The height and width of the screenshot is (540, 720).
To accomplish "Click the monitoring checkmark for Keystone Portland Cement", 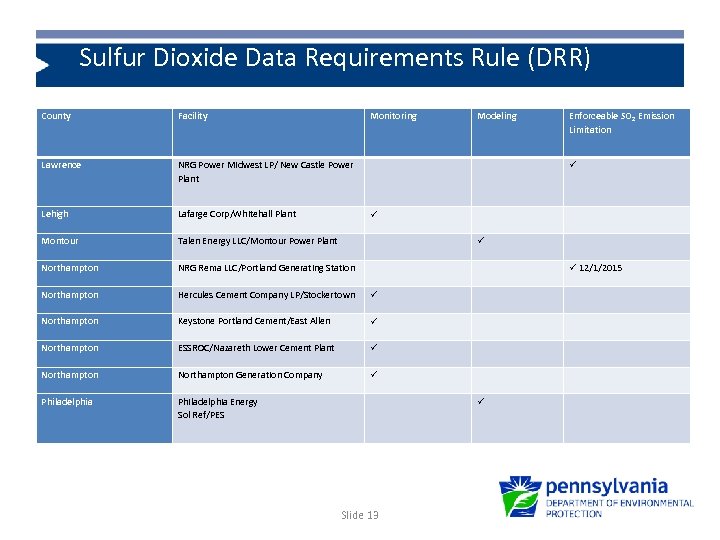I will point(374,321).
